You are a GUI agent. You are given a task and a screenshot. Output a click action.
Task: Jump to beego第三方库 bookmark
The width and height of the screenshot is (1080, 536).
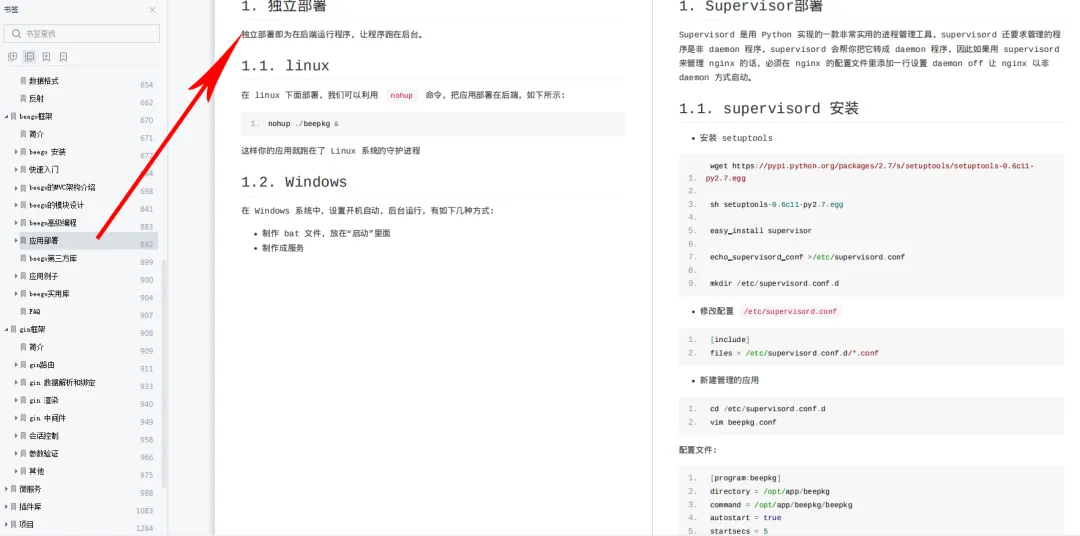(x=53, y=258)
